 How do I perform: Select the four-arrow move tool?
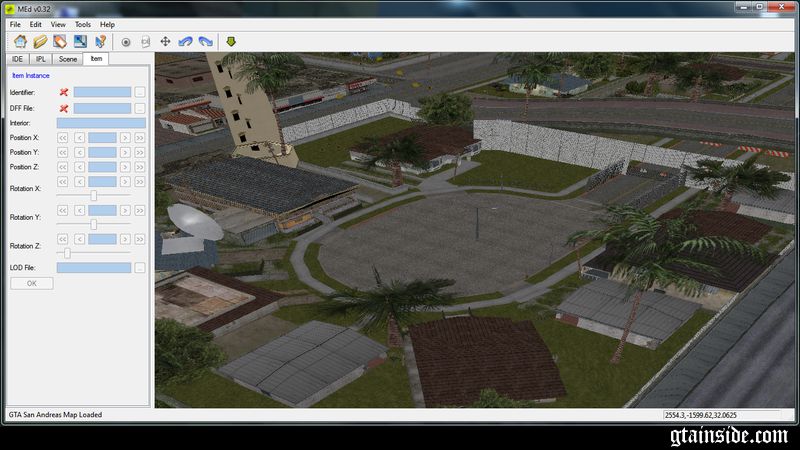(x=165, y=41)
